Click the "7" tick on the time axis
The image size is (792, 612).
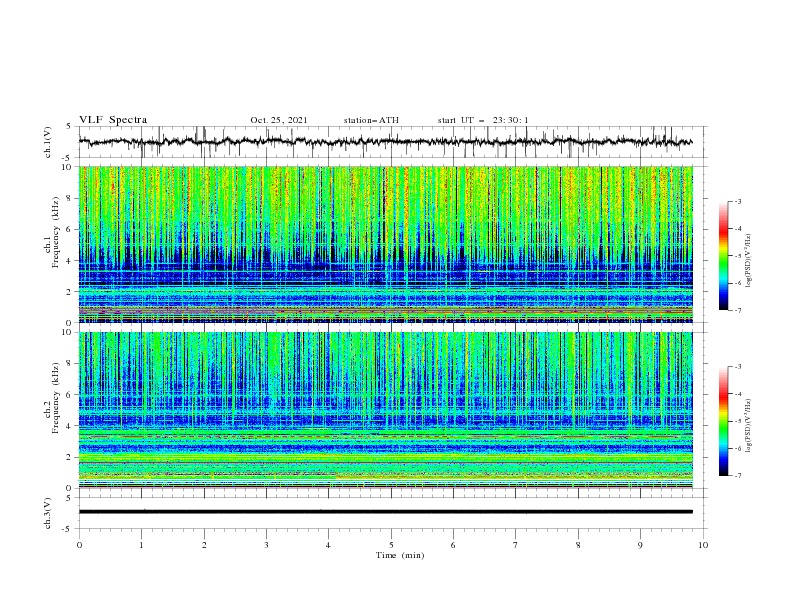click(x=516, y=545)
